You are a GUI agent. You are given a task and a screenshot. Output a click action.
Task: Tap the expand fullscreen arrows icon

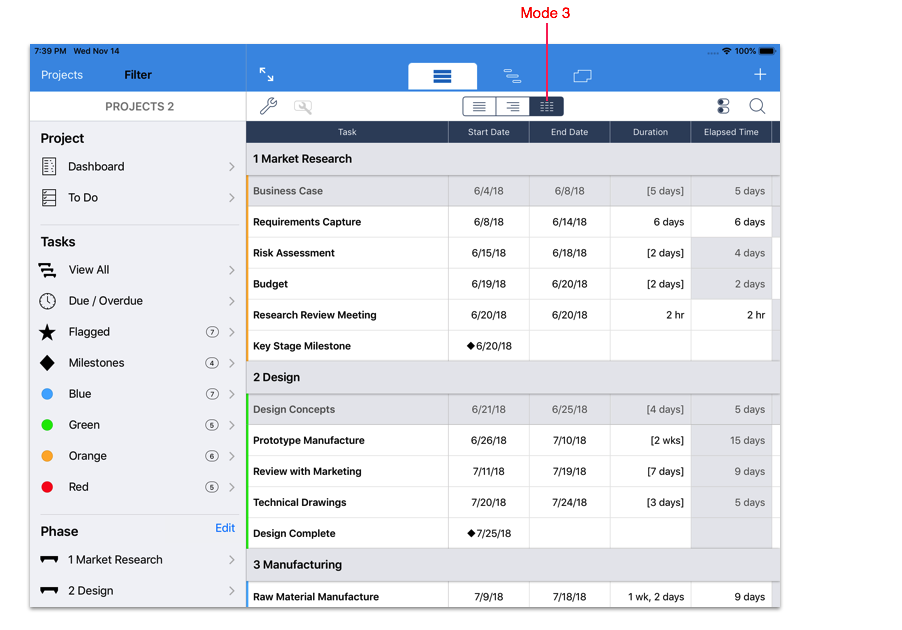(x=266, y=75)
